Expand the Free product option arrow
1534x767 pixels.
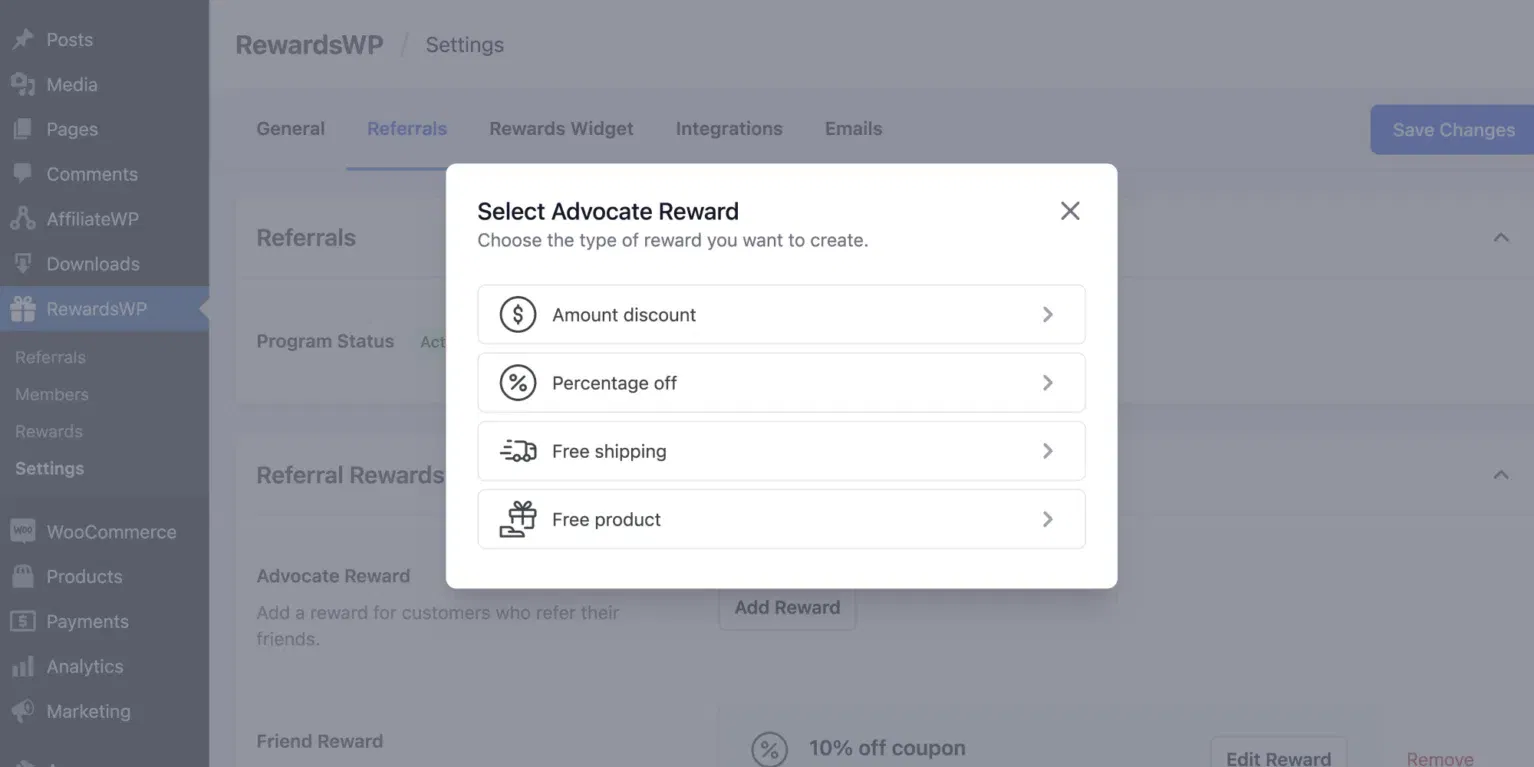point(1047,519)
